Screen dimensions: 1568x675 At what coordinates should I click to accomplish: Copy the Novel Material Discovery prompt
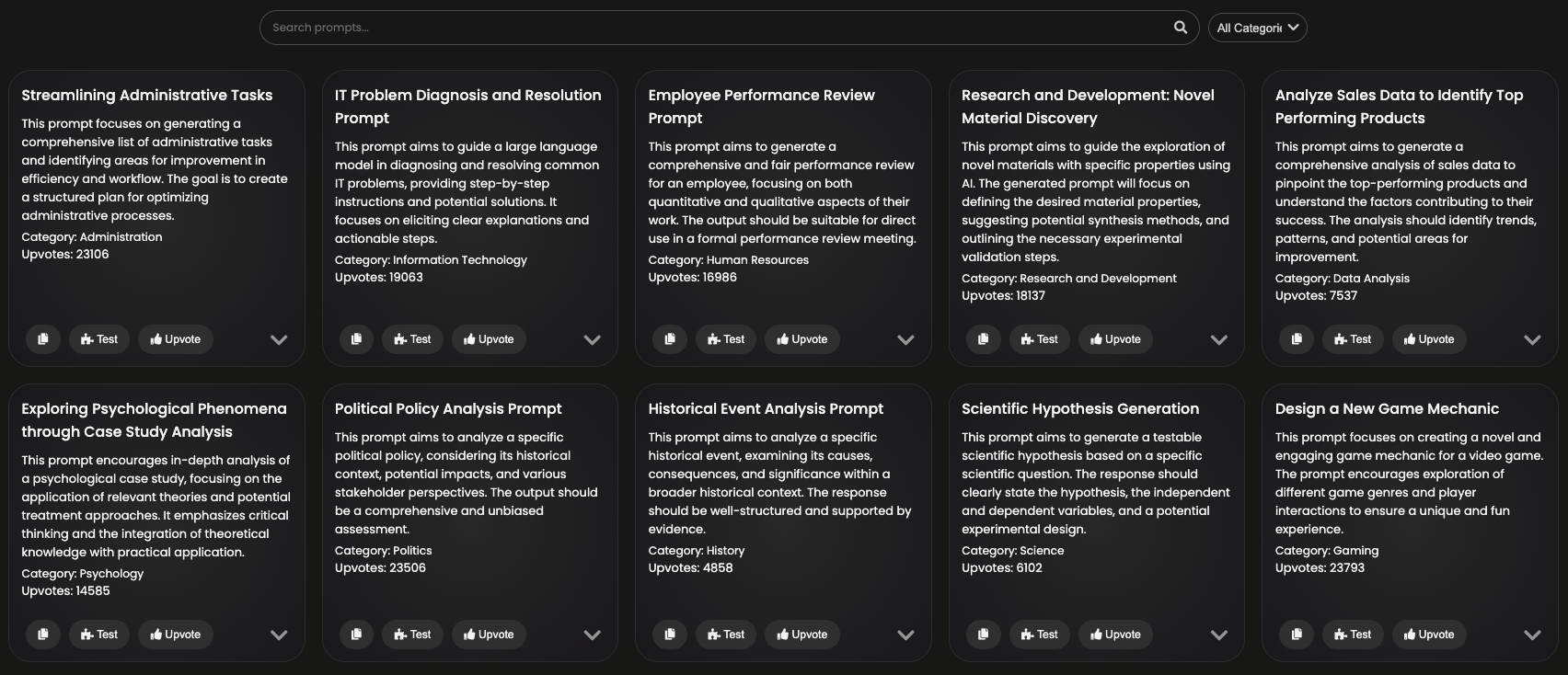tap(983, 339)
